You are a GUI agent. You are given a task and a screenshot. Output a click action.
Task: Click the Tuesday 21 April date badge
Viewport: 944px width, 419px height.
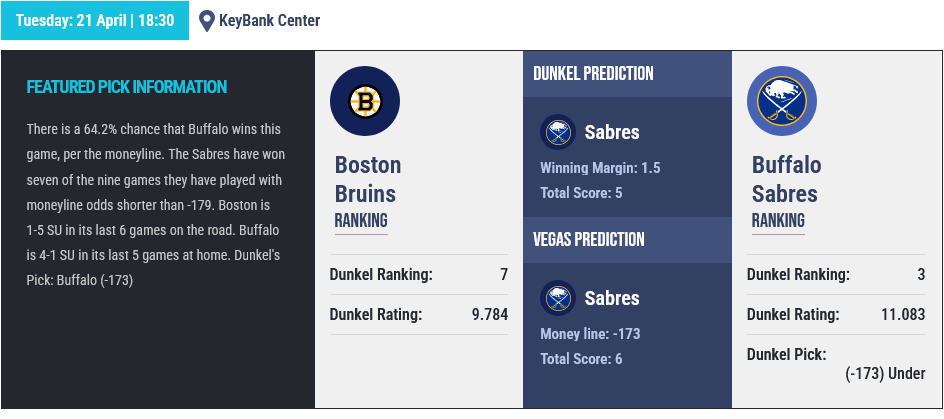[95, 20]
